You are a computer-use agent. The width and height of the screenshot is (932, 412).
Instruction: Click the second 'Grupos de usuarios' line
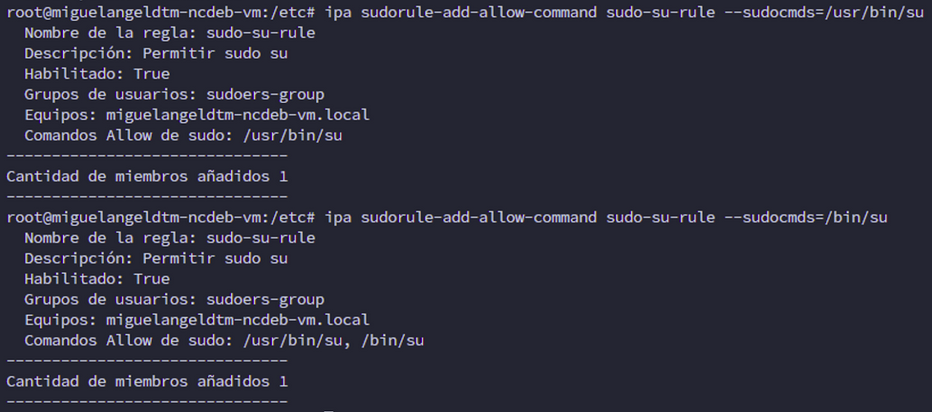click(x=173, y=299)
